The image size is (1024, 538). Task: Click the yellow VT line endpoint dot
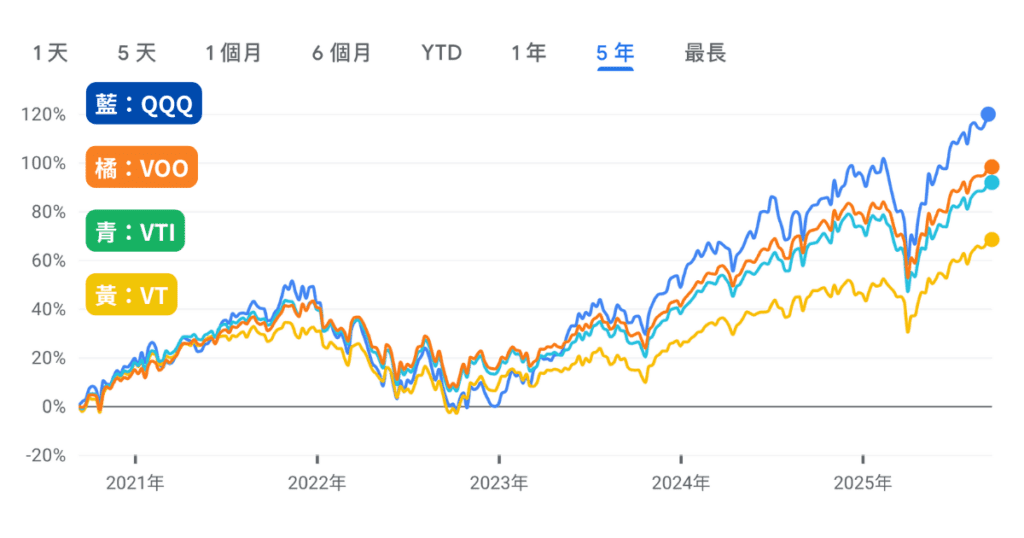click(x=991, y=239)
